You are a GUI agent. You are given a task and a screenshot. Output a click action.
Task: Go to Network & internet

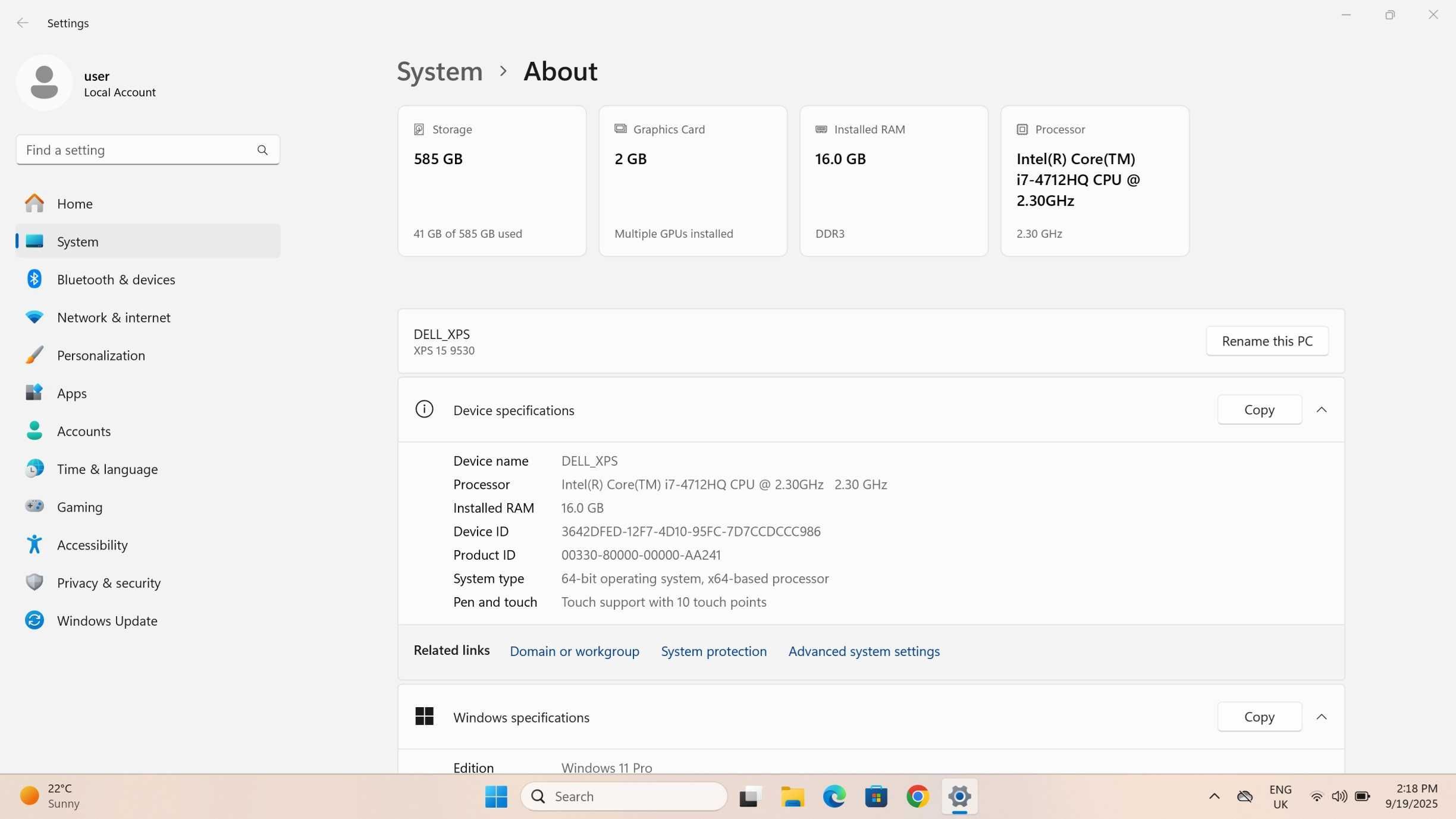(x=148, y=317)
